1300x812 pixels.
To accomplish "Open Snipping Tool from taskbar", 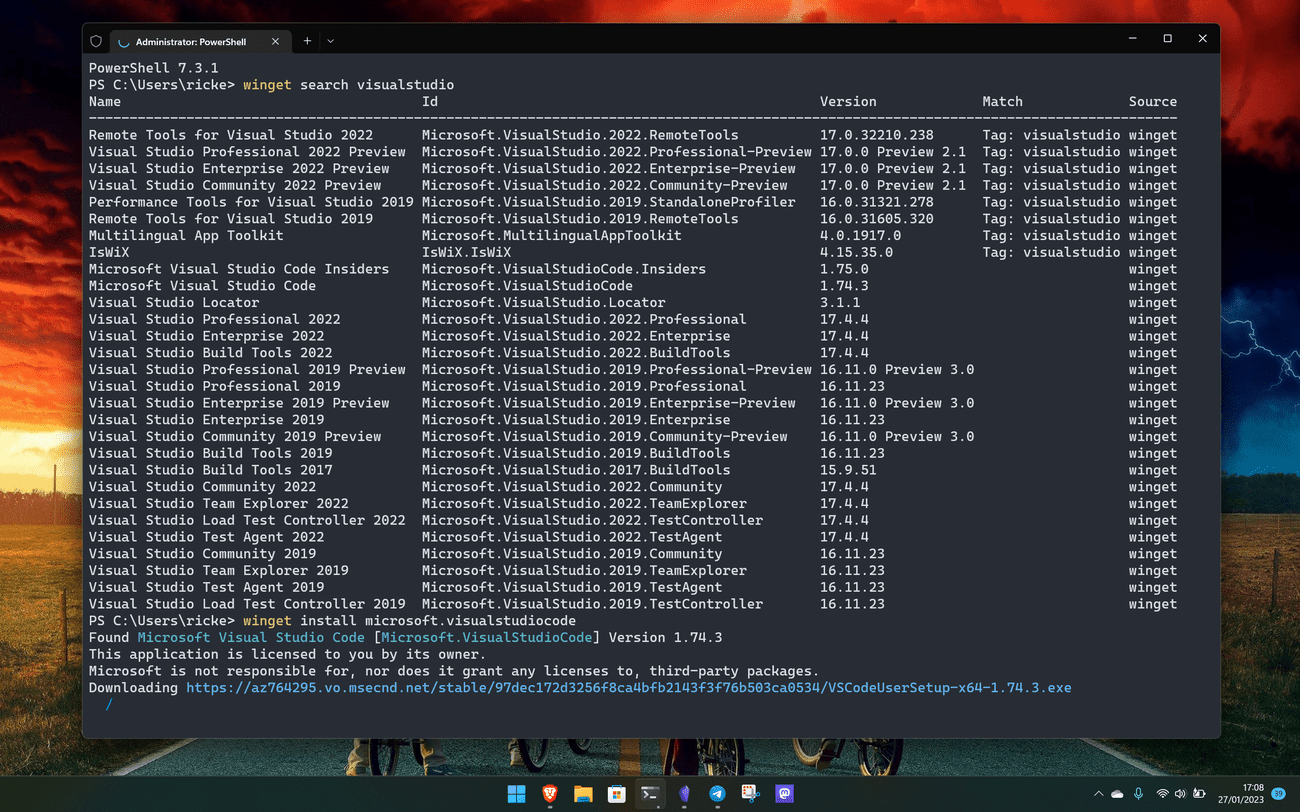I will 751,794.
